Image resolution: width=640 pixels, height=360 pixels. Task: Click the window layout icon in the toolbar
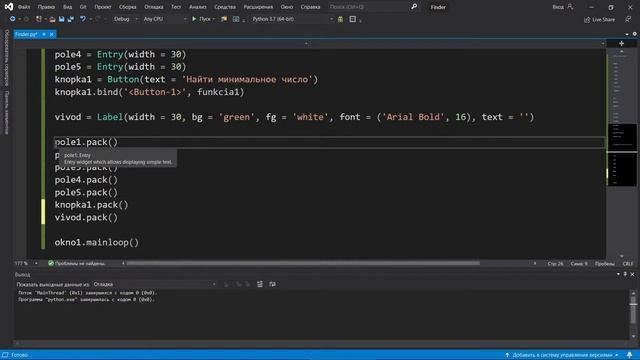353,19
